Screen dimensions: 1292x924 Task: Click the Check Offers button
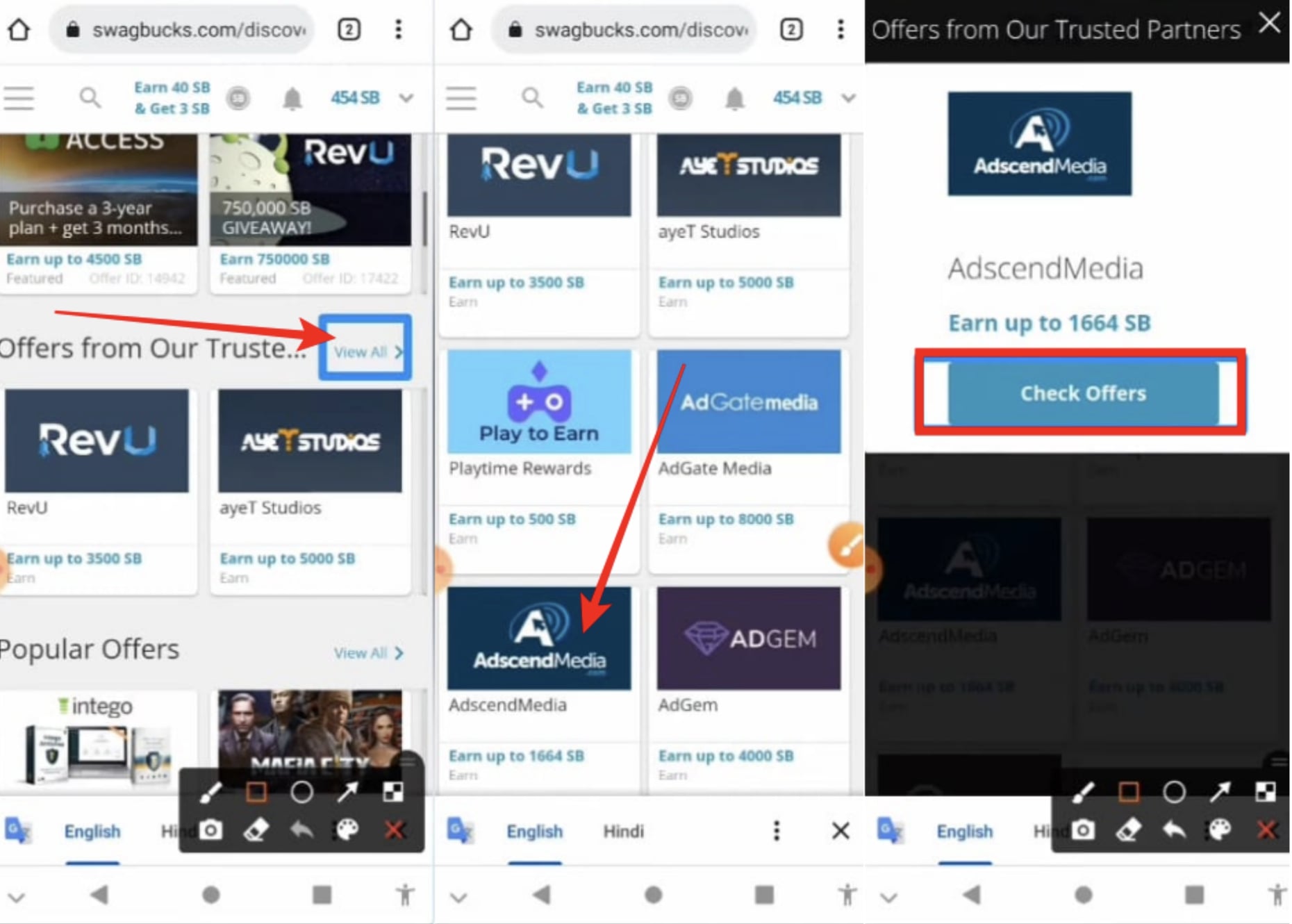point(1083,393)
